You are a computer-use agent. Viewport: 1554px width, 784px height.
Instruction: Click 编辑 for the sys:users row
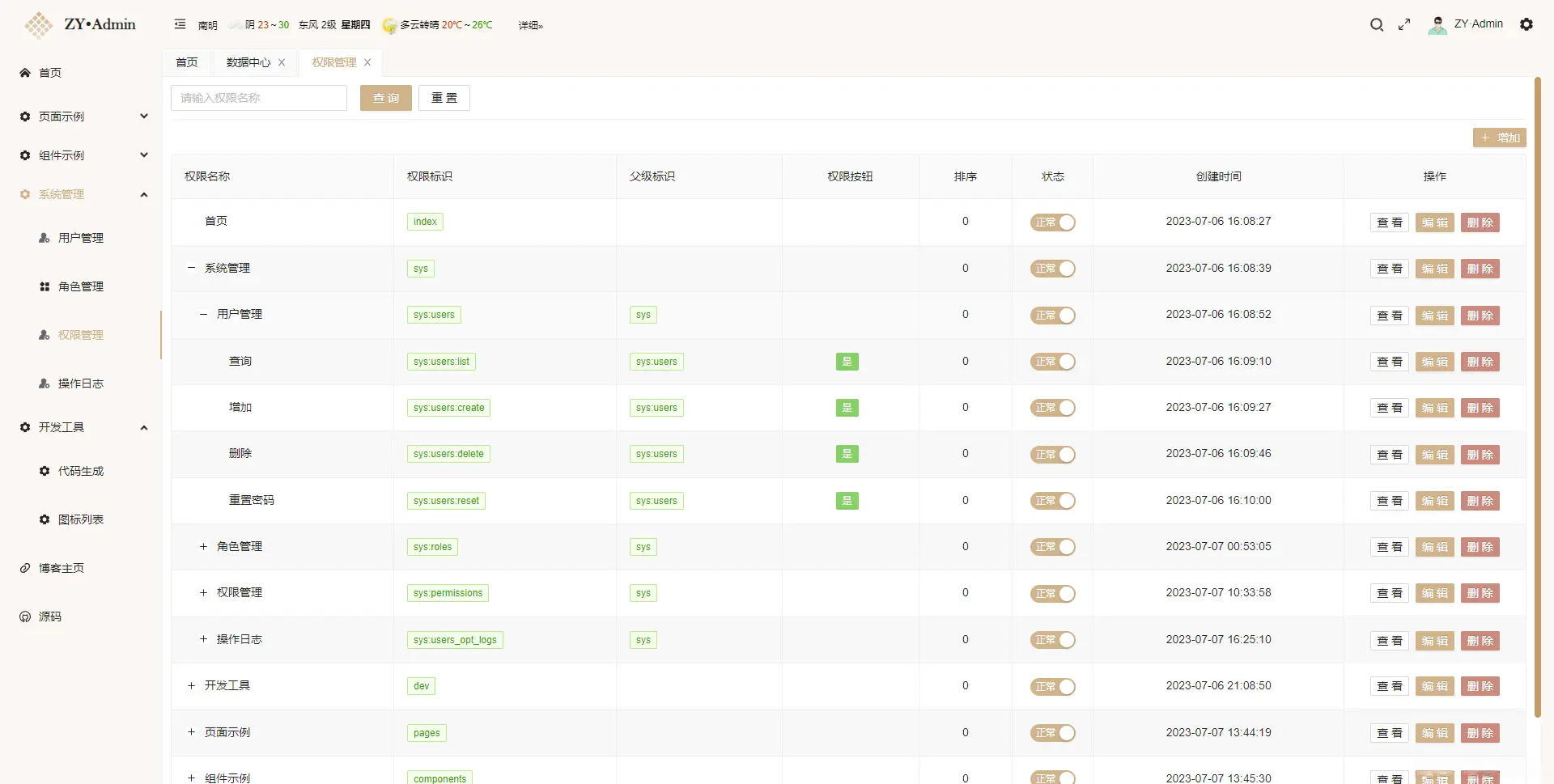pos(1435,316)
